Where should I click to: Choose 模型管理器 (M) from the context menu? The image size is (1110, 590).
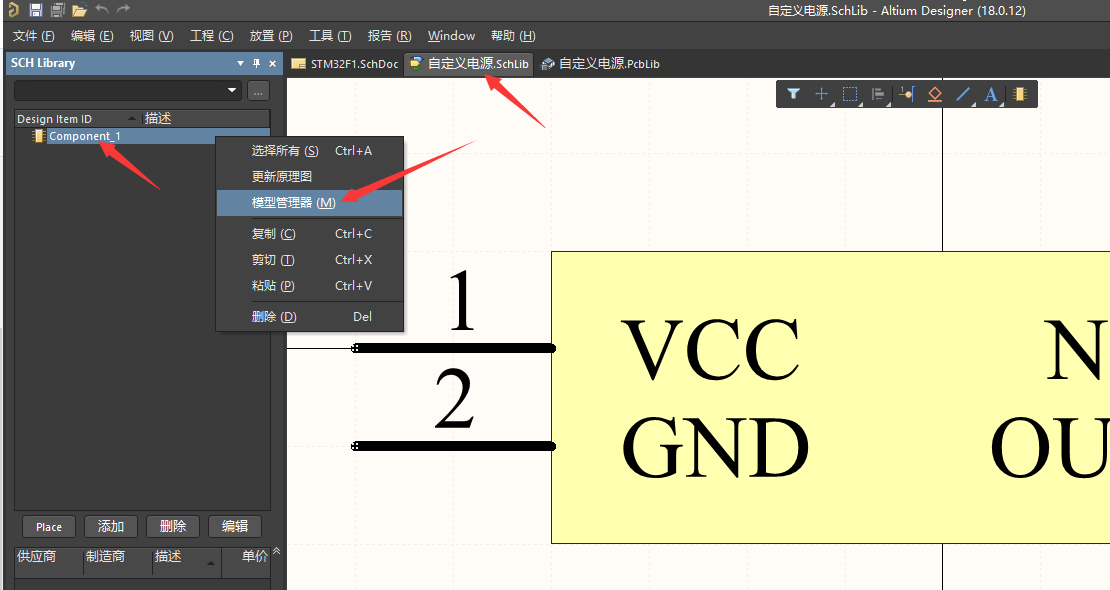point(309,203)
